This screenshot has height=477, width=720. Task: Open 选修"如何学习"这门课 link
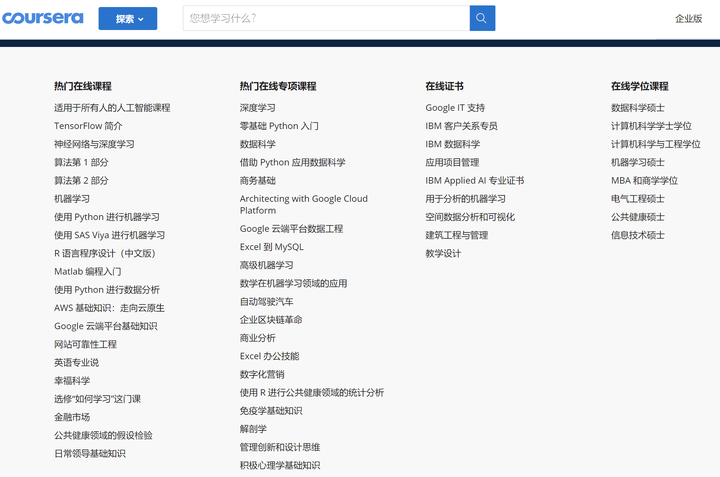[x=97, y=399]
